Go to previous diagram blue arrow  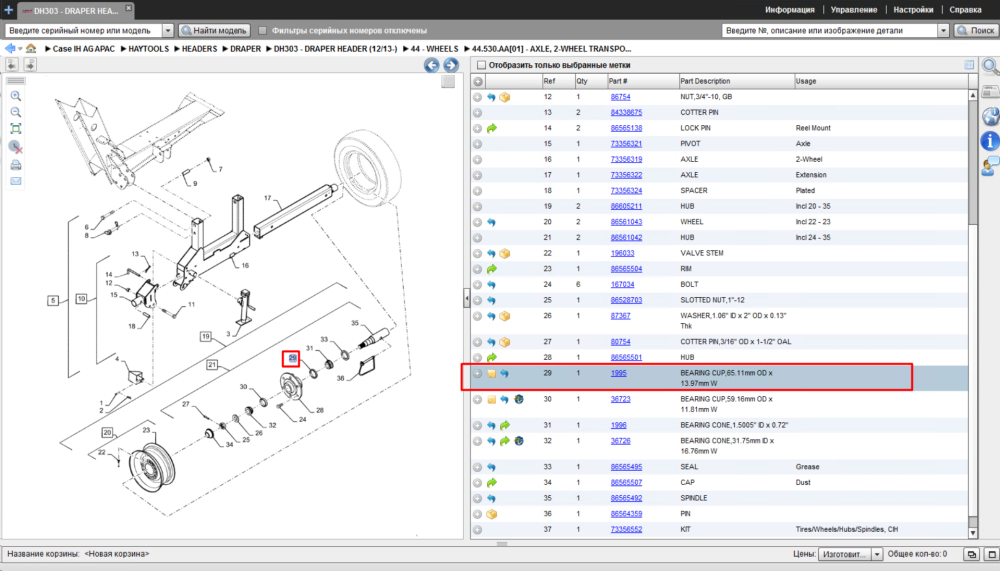432,65
